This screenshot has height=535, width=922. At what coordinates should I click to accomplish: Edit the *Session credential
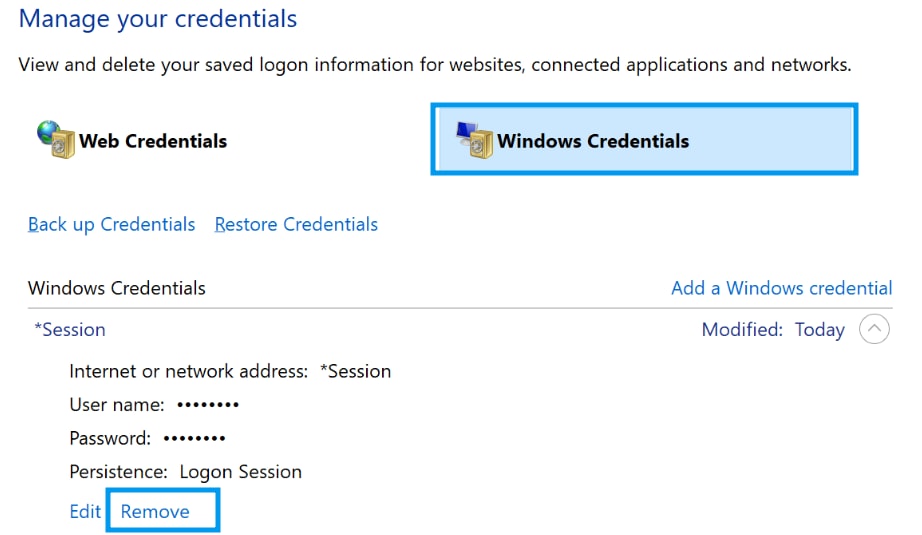click(85, 511)
